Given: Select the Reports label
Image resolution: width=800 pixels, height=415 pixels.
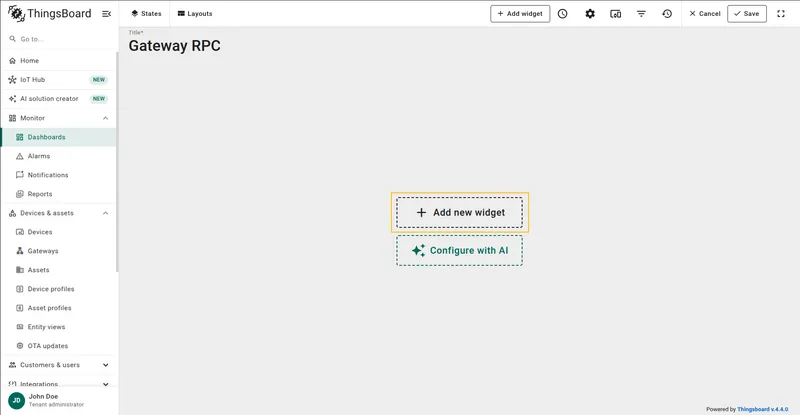Looking at the screenshot, I should click(x=40, y=194).
